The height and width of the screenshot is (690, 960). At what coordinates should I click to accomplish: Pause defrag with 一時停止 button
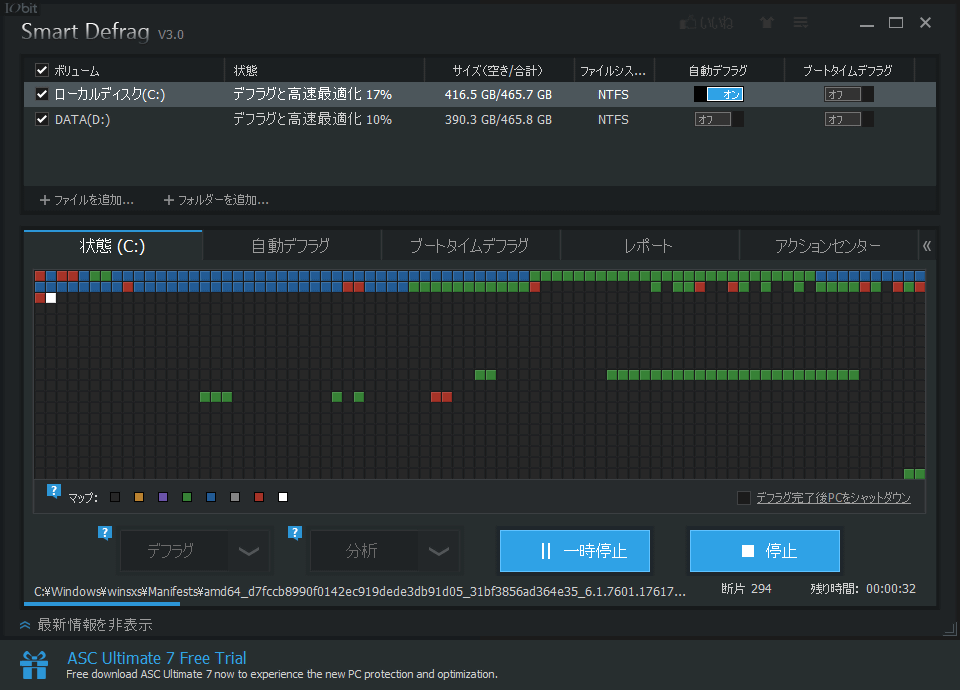pyautogui.click(x=574, y=551)
